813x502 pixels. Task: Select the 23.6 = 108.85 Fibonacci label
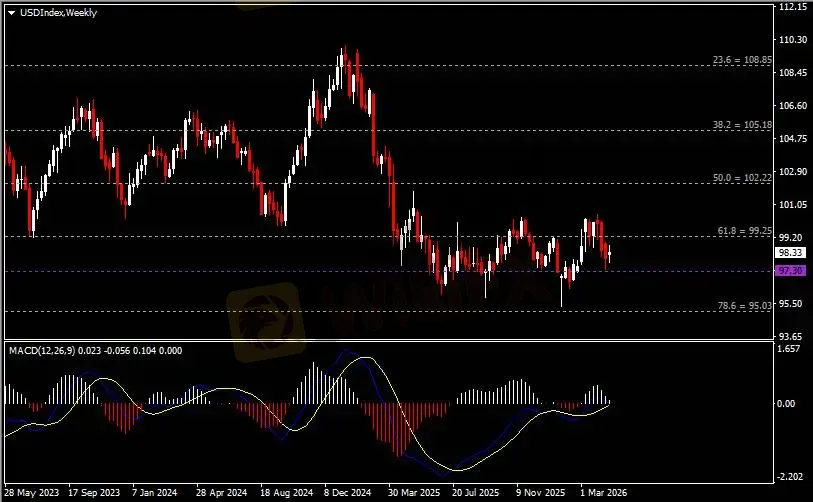point(743,60)
